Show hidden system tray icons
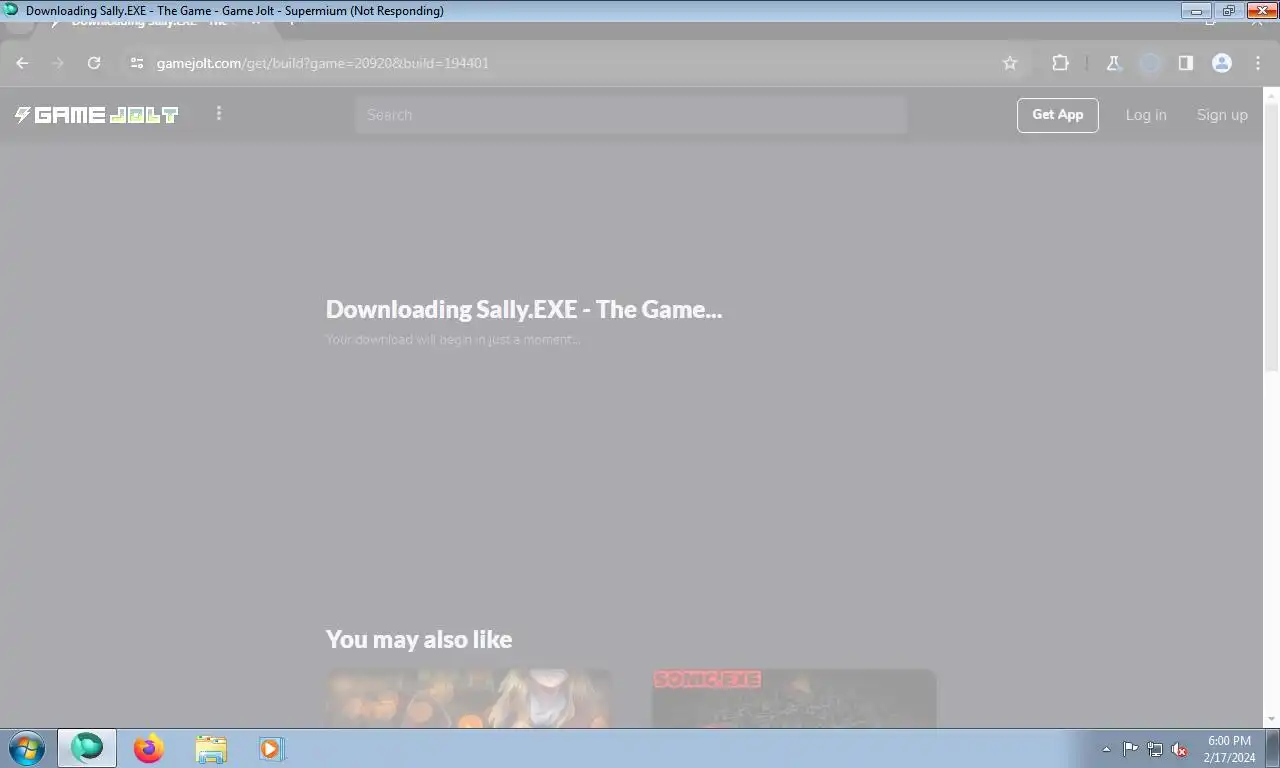Viewport: 1280px width, 768px height. (x=1106, y=749)
